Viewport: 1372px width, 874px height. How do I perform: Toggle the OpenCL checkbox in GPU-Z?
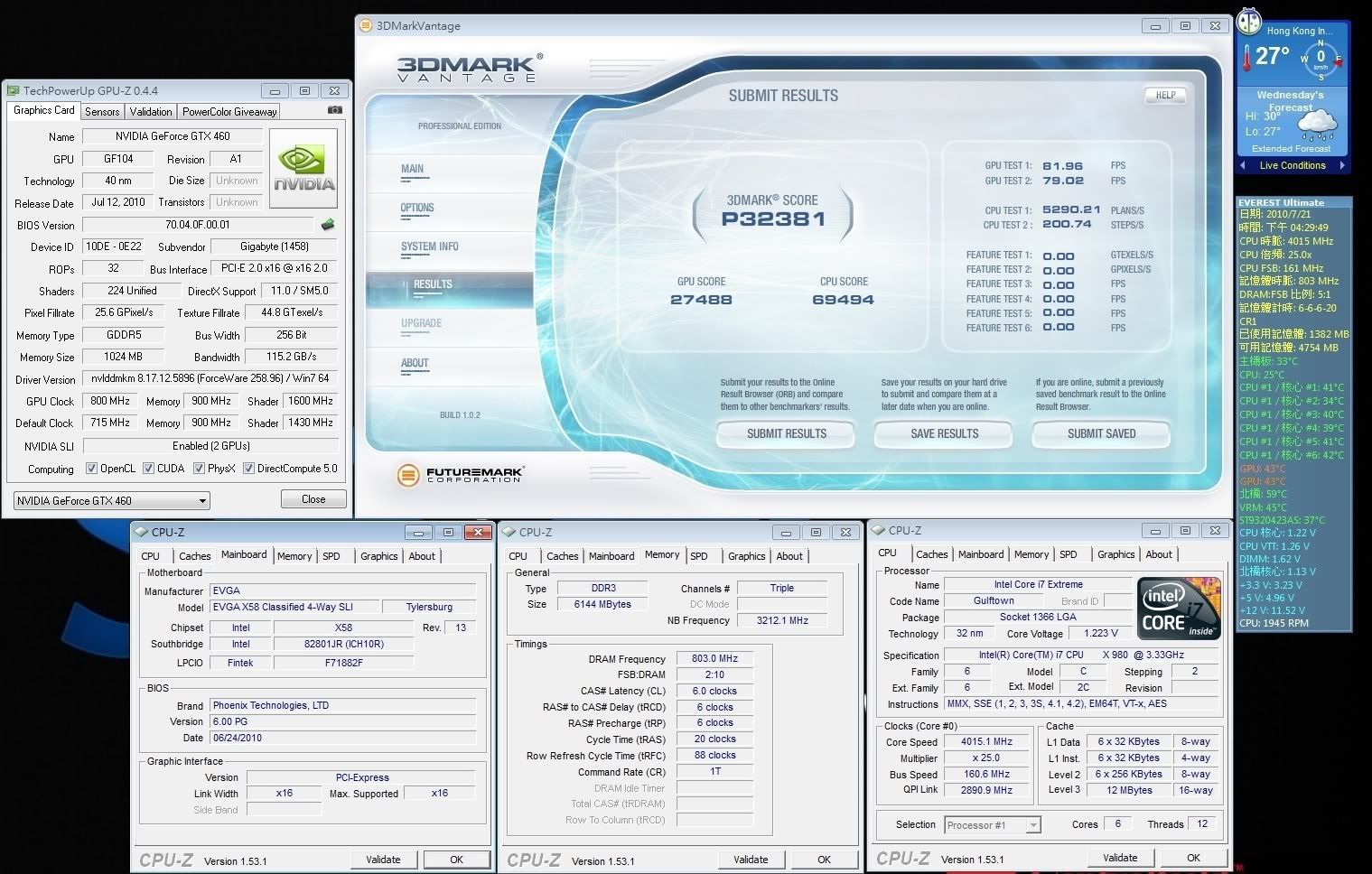click(x=91, y=469)
